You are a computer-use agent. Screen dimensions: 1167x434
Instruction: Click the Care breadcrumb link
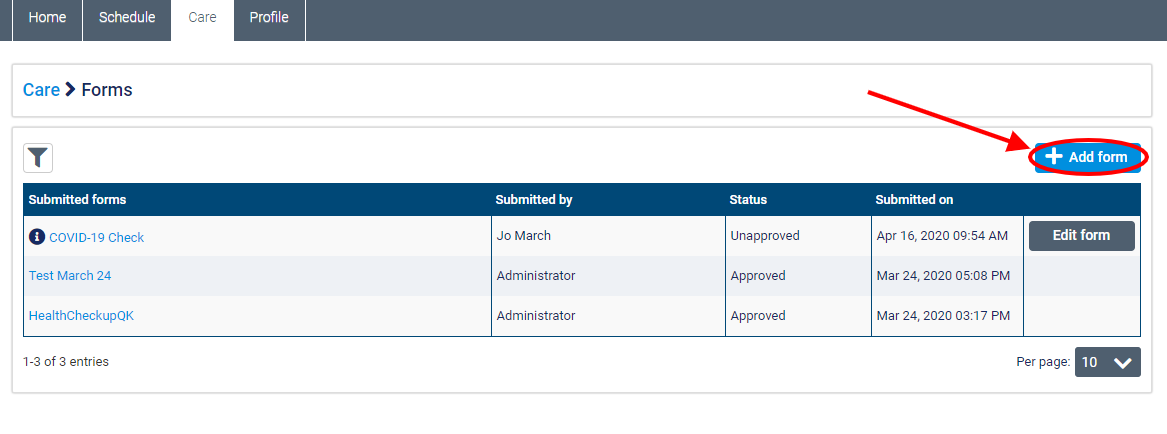(41, 90)
